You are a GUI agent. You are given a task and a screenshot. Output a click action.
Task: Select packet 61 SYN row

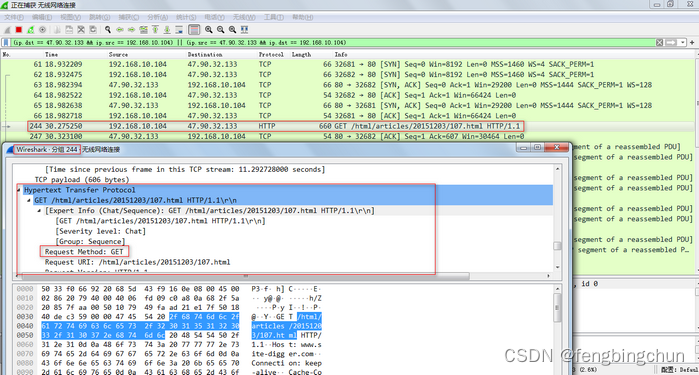(348, 64)
